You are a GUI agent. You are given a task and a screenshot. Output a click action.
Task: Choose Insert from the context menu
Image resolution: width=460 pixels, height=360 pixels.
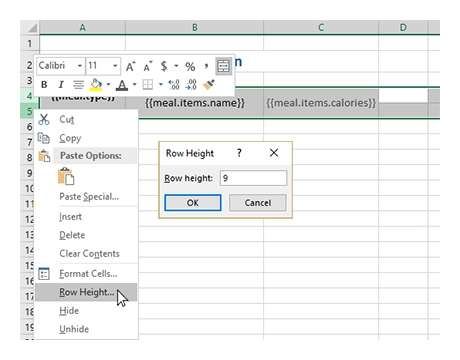click(x=86, y=217)
